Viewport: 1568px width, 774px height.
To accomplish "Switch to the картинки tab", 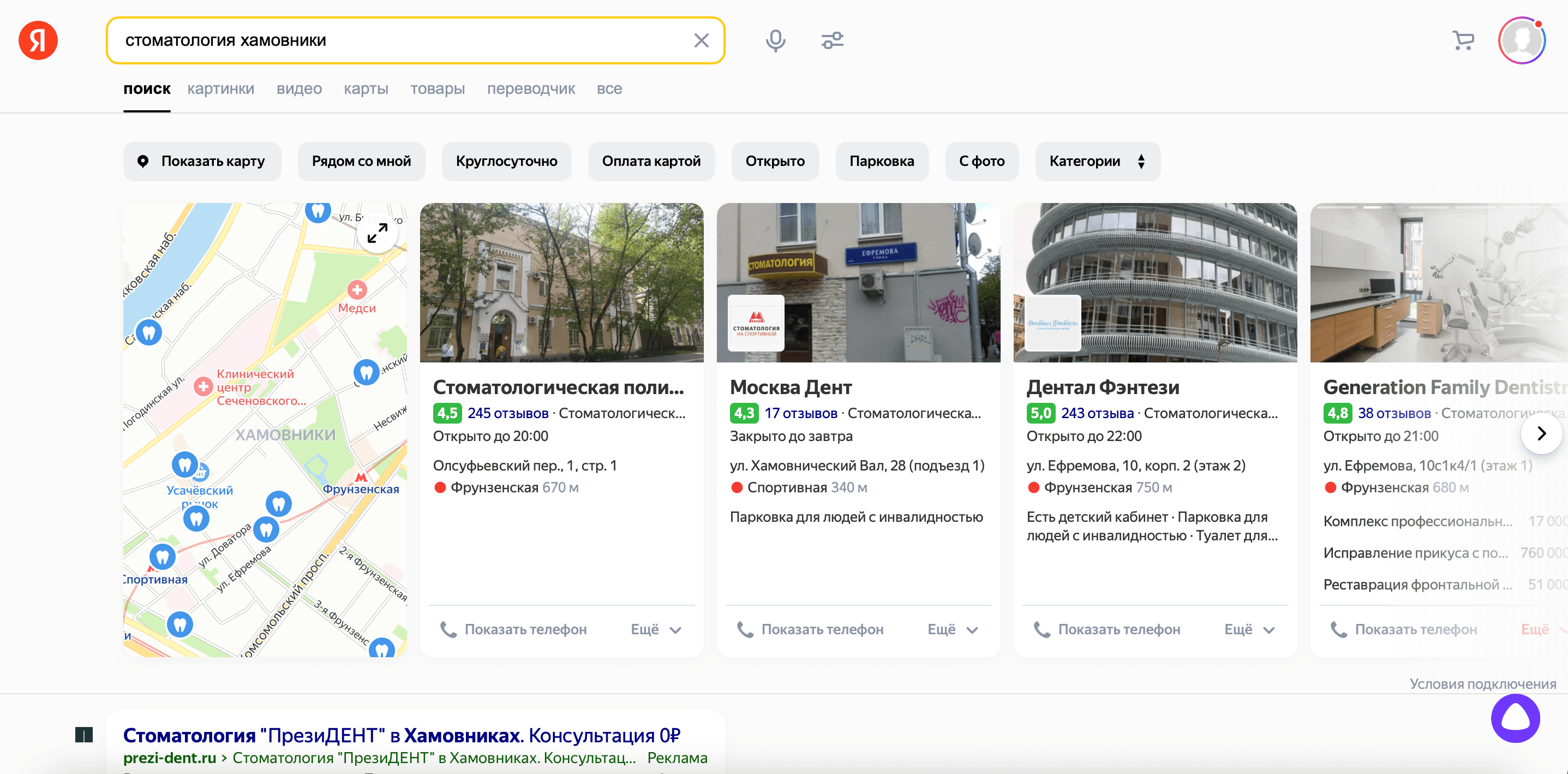I will (x=220, y=88).
